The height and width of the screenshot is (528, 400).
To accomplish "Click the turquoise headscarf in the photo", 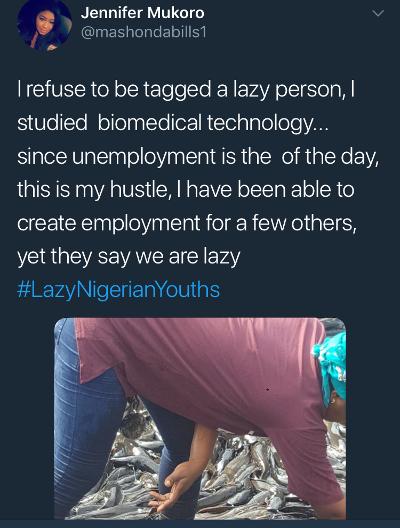I will coord(331,365).
